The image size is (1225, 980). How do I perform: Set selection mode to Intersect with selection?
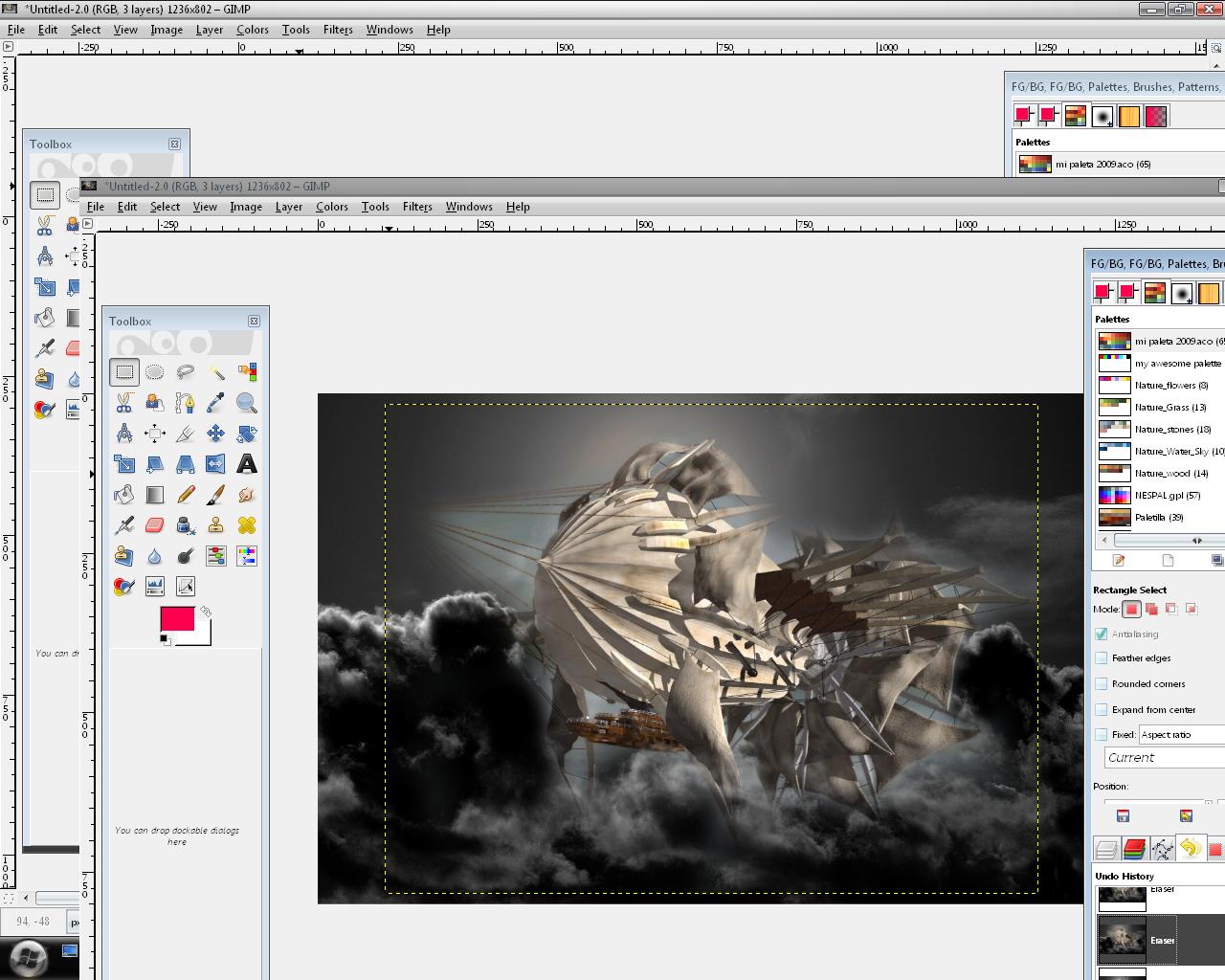[1192, 609]
